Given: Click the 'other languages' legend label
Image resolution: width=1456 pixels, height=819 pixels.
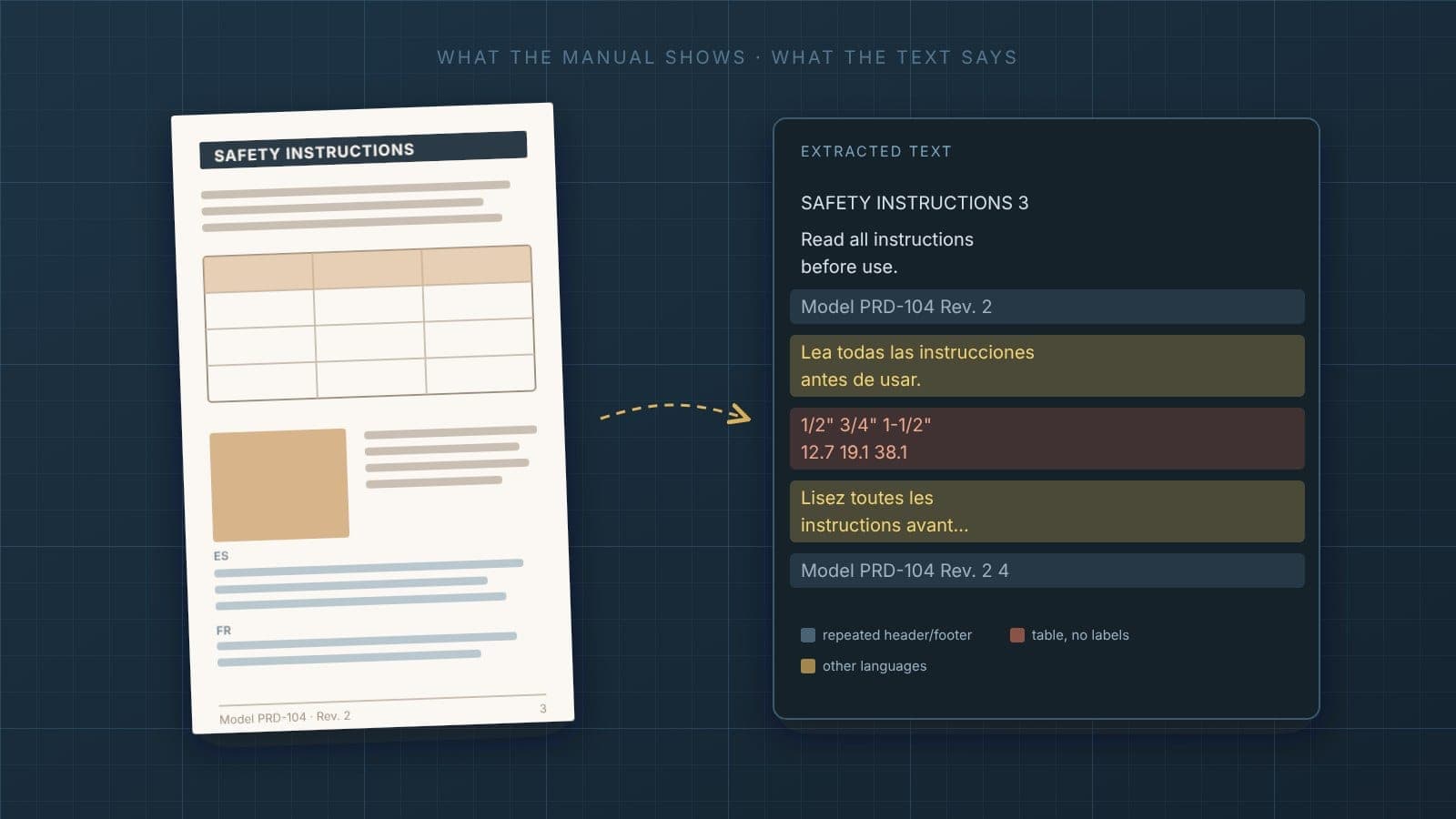Looking at the screenshot, I should (x=875, y=666).
